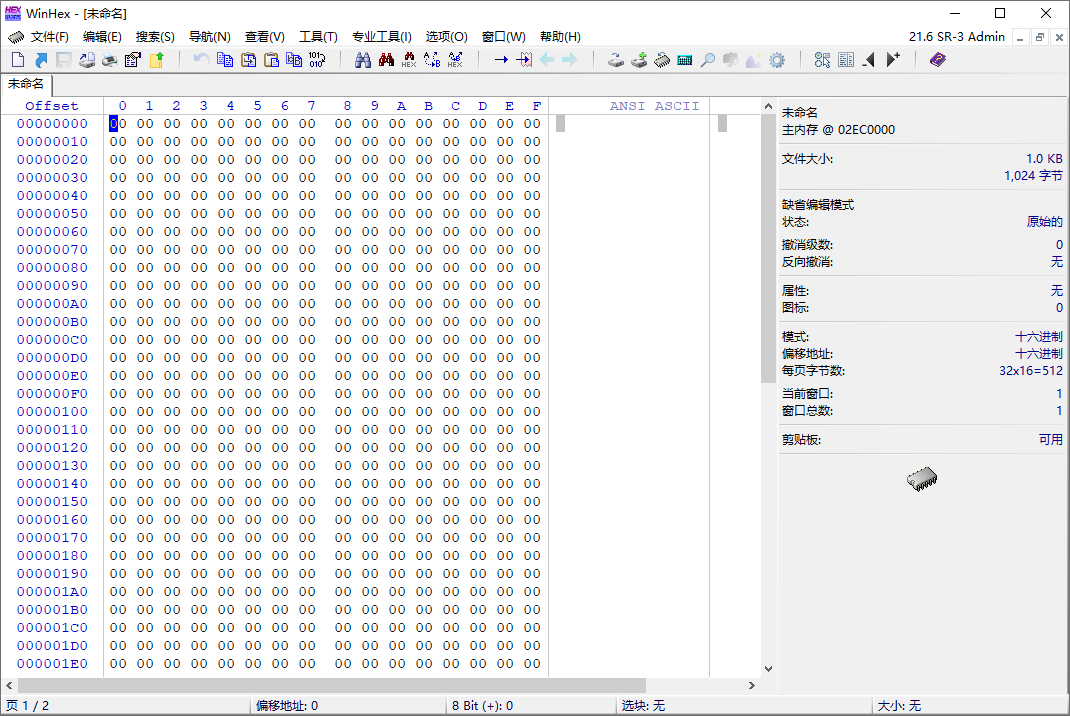Open the general options settings
This screenshot has width=1070, height=716.
pos(777,59)
